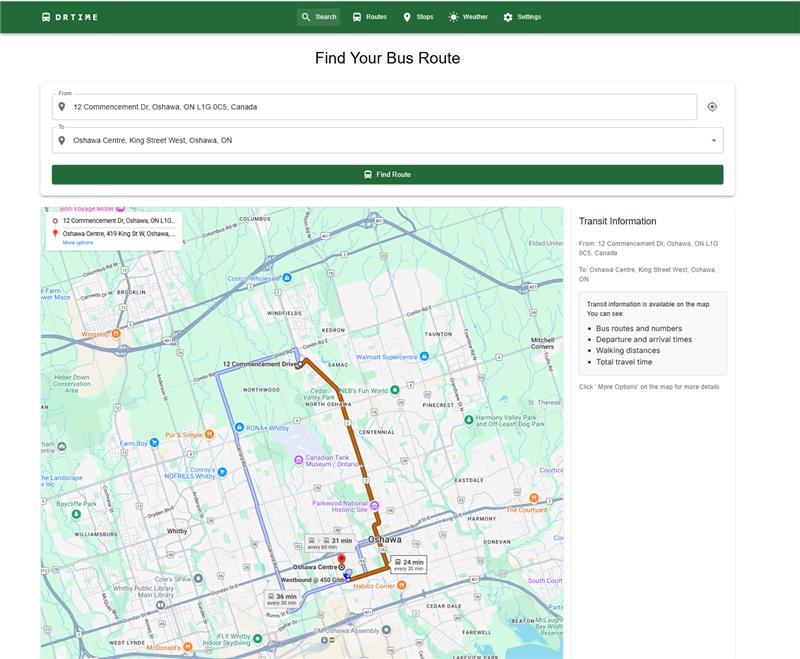Click Conroy's NOFRILLS Whitby marker
This screenshot has width=800, height=659.
point(222,472)
